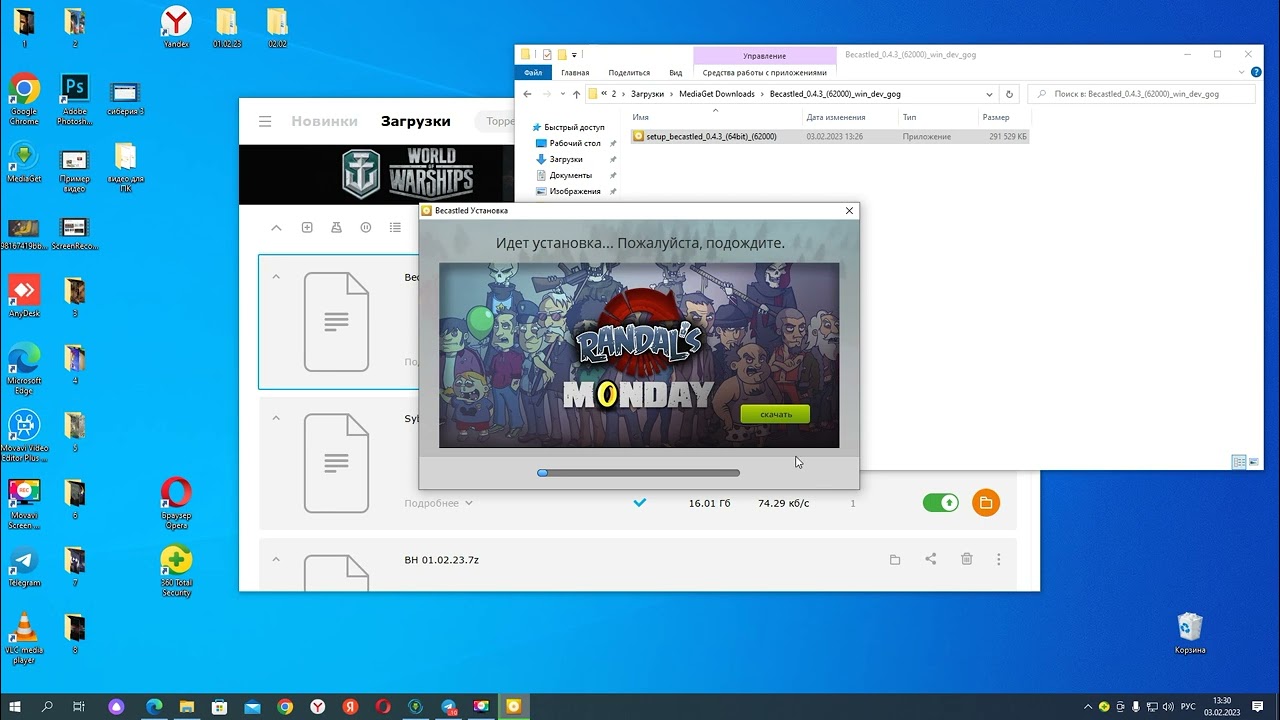Show hidden tray icons chevron
Viewport: 1280px width, 720px height.
(1089, 706)
